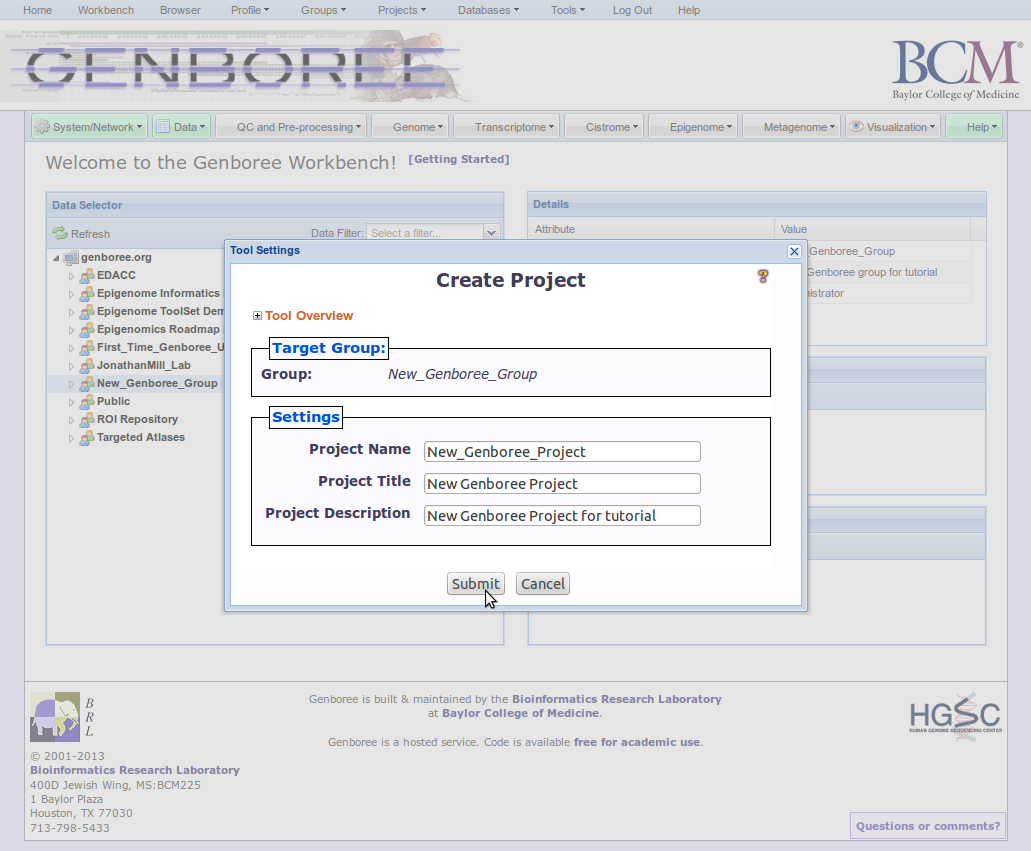The height and width of the screenshot is (851, 1031).
Task: Click the BCM Baylor College logo
Action: click(x=955, y=70)
